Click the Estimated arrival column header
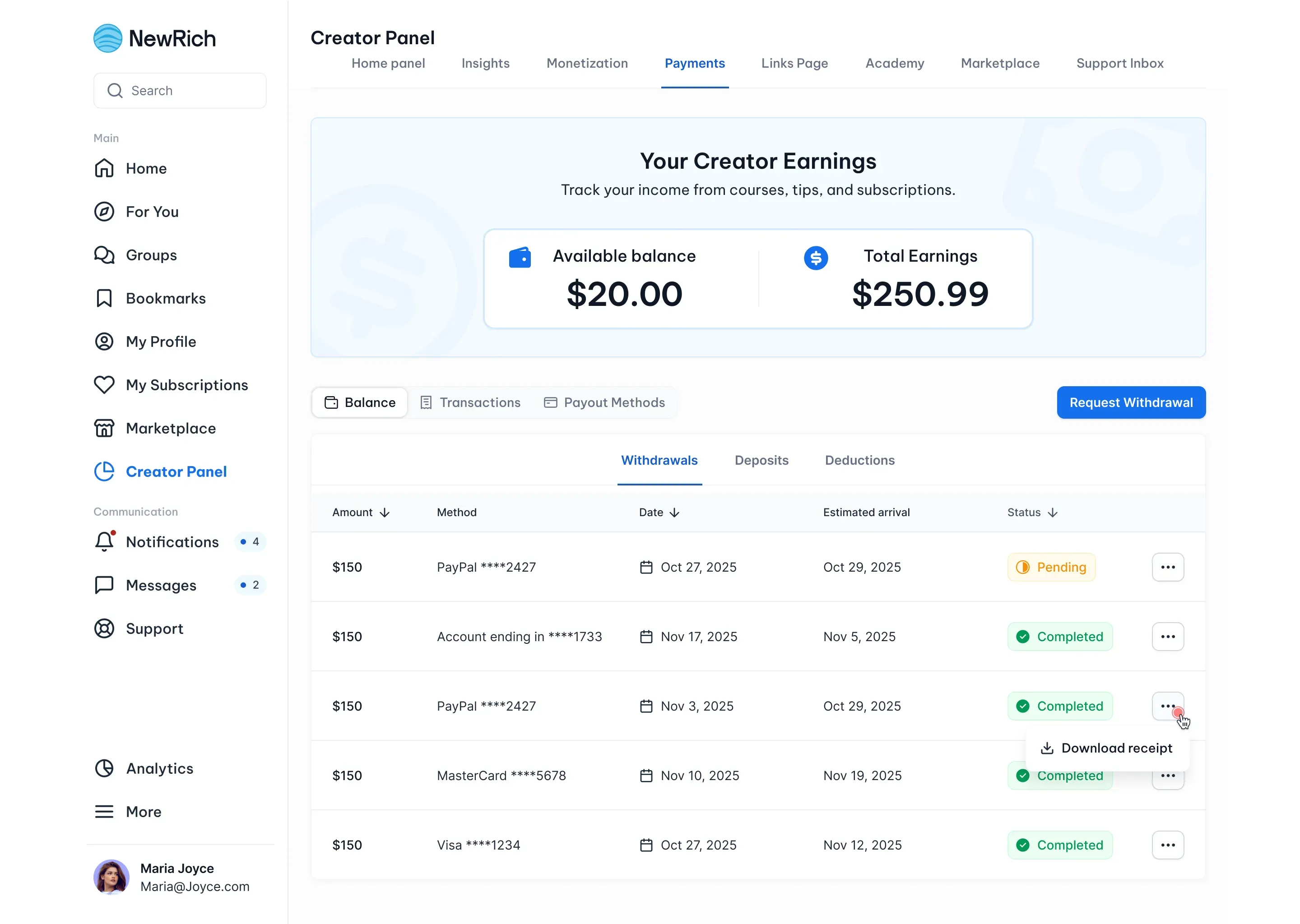This screenshot has width=1300, height=924. click(x=866, y=513)
